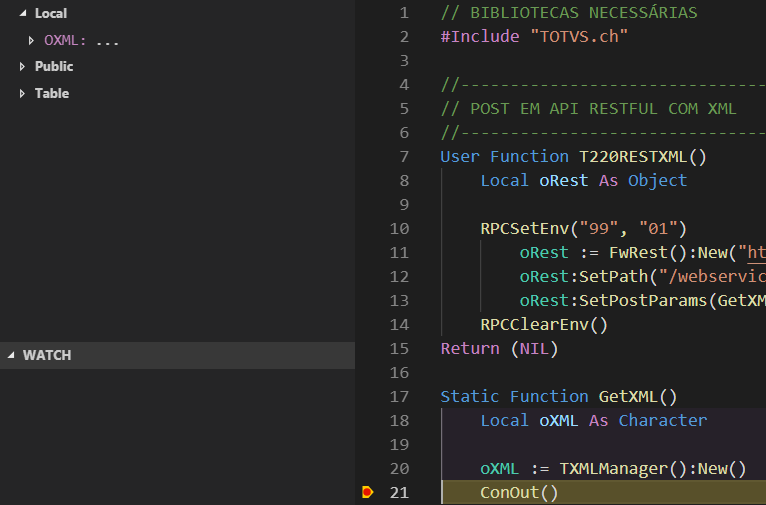Collapse the WATCH panel section

(11, 355)
